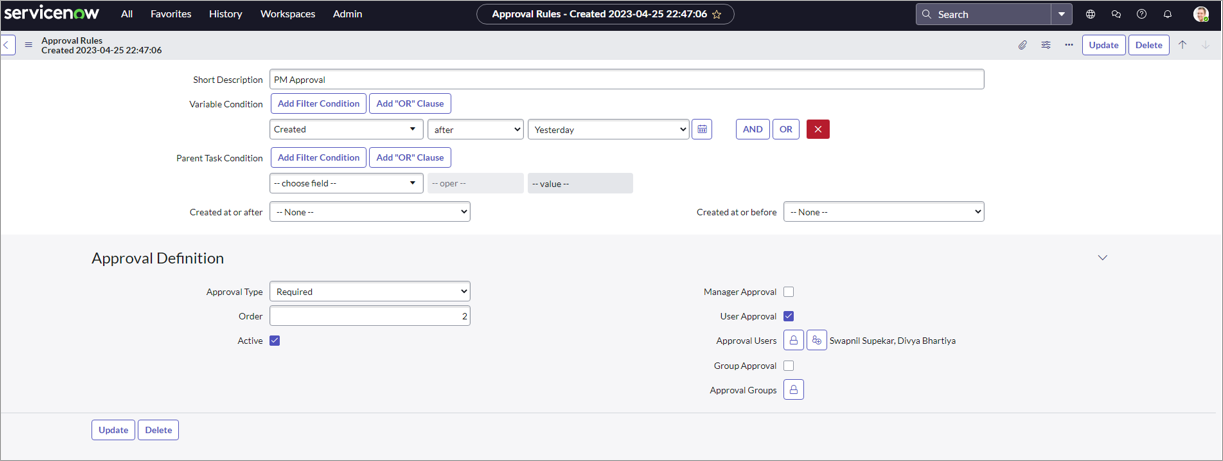Open the Workspaces menu
1223x461 pixels.
[x=287, y=14]
